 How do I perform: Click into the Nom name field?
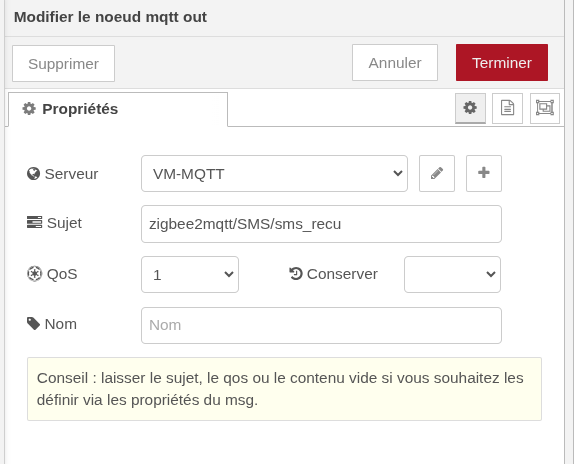[x=321, y=325]
